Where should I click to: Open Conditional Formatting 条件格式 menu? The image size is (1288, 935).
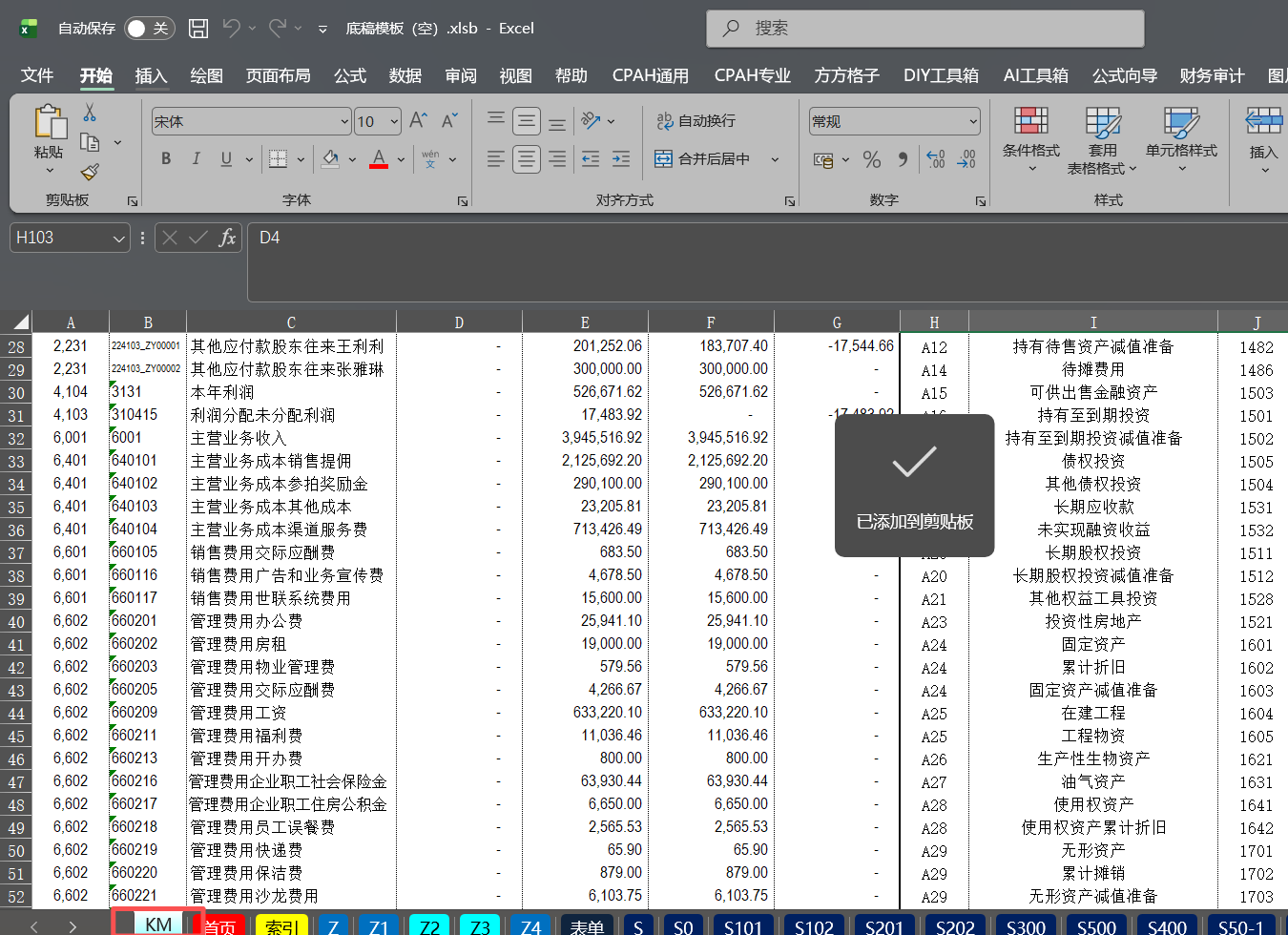point(1031,140)
